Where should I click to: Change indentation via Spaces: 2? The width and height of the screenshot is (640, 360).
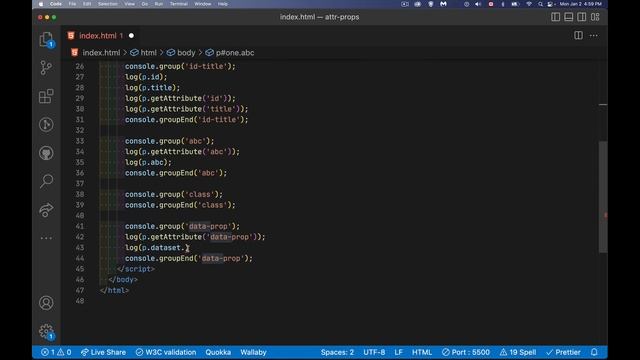tap(337, 352)
